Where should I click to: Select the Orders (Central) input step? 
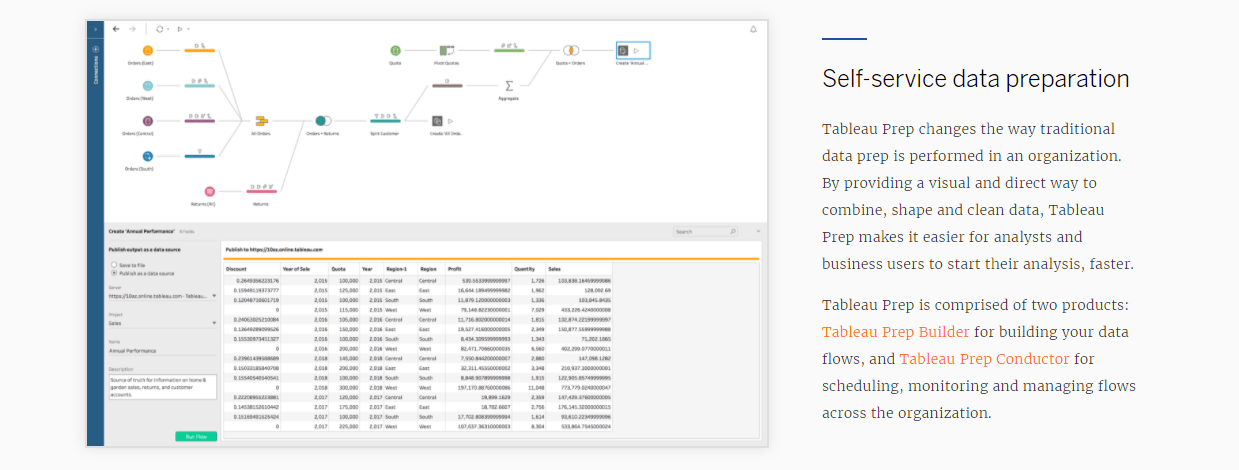pos(147,120)
